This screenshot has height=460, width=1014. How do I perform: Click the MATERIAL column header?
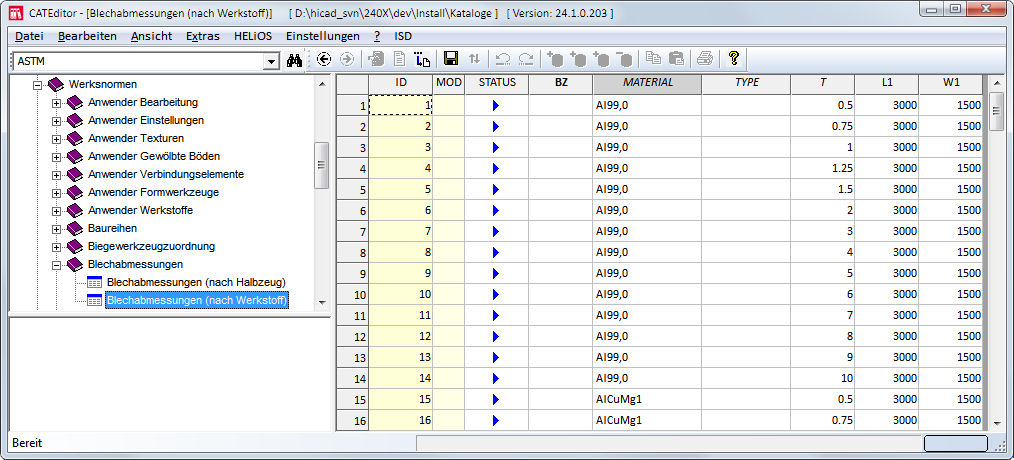[647, 82]
